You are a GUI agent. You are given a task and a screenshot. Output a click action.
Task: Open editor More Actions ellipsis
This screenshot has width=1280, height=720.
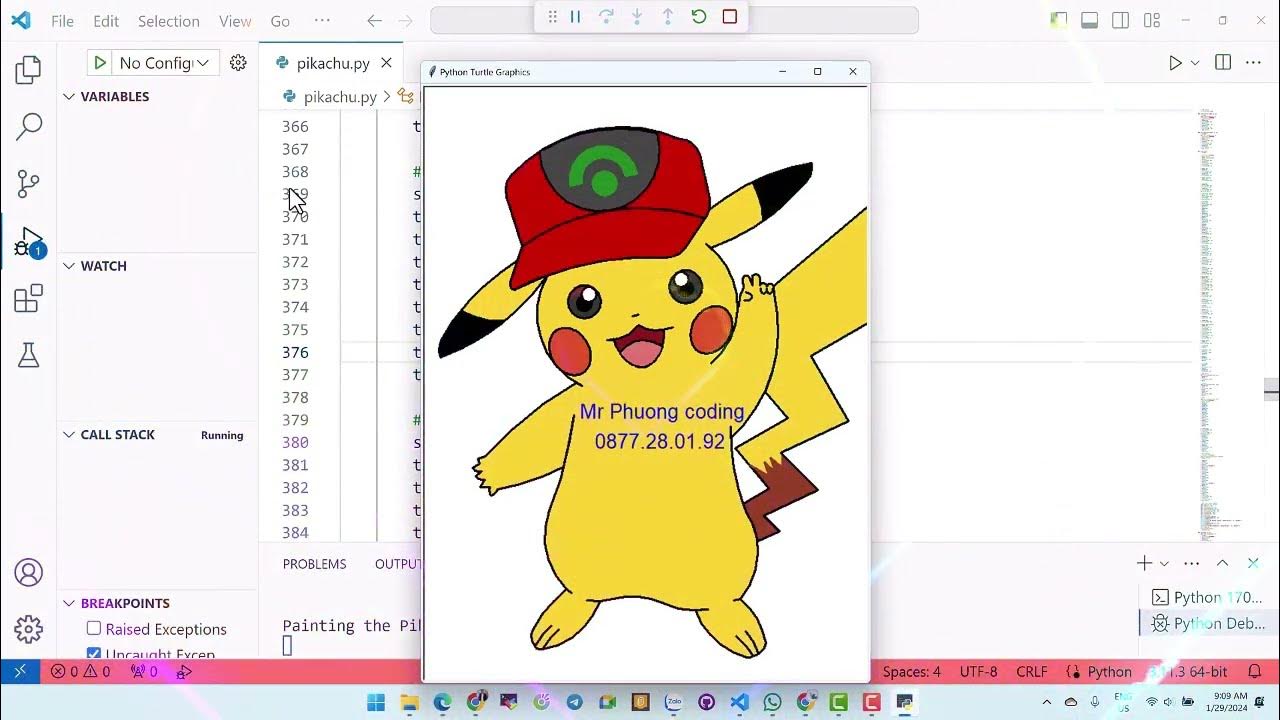[x=1253, y=63]
